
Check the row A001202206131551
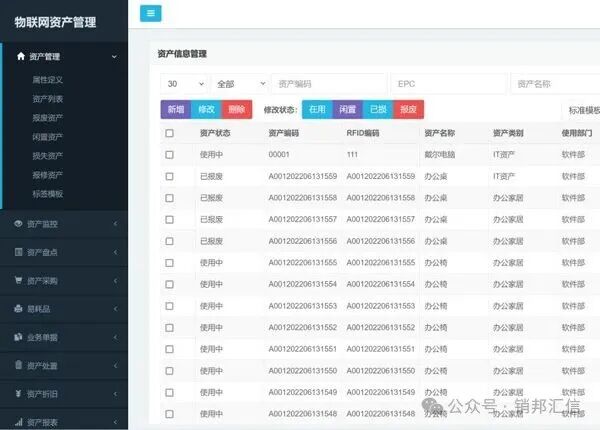[169, 349]
